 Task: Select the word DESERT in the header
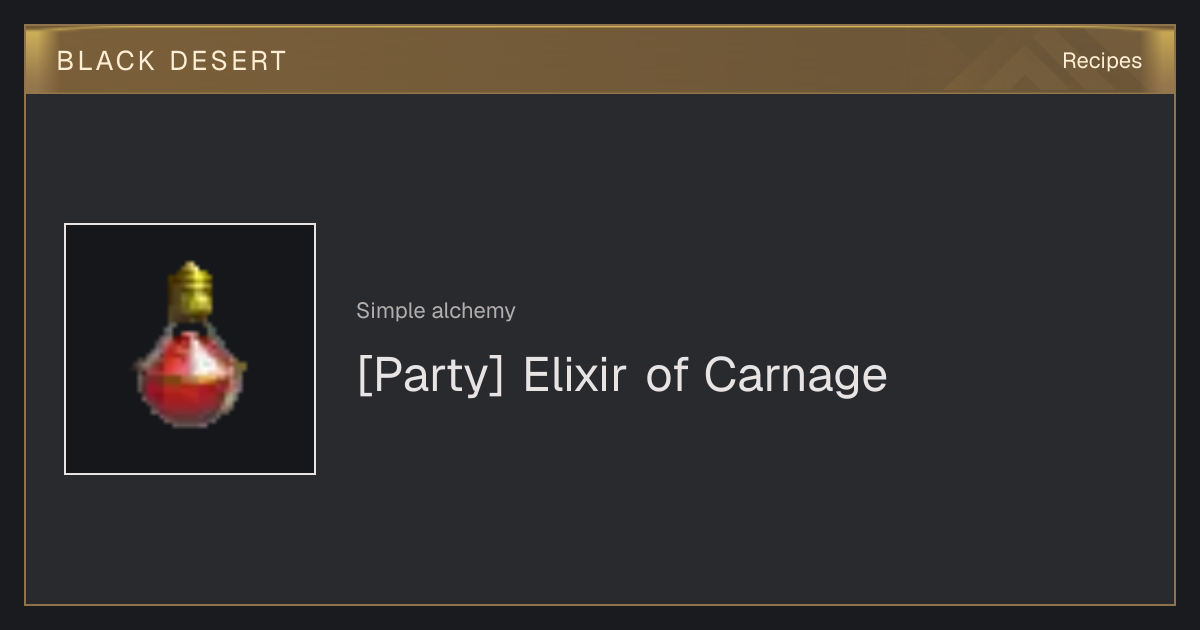[229, 61]
